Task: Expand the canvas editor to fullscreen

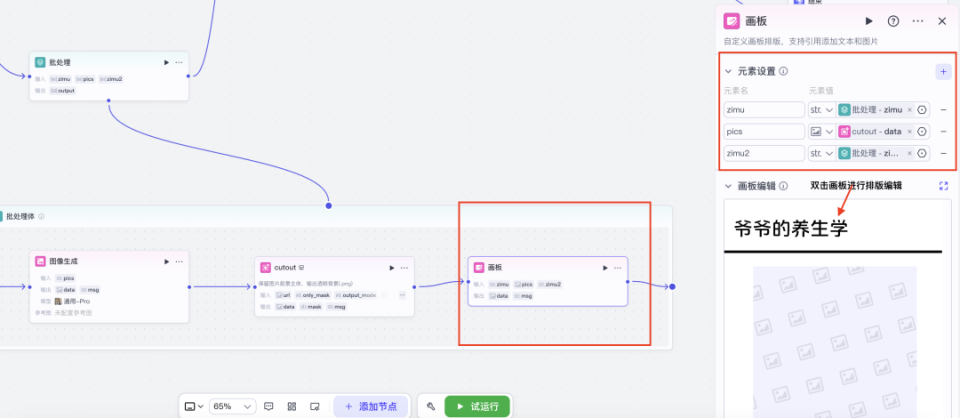Action: pyautogui.click(x=943, y=185)
